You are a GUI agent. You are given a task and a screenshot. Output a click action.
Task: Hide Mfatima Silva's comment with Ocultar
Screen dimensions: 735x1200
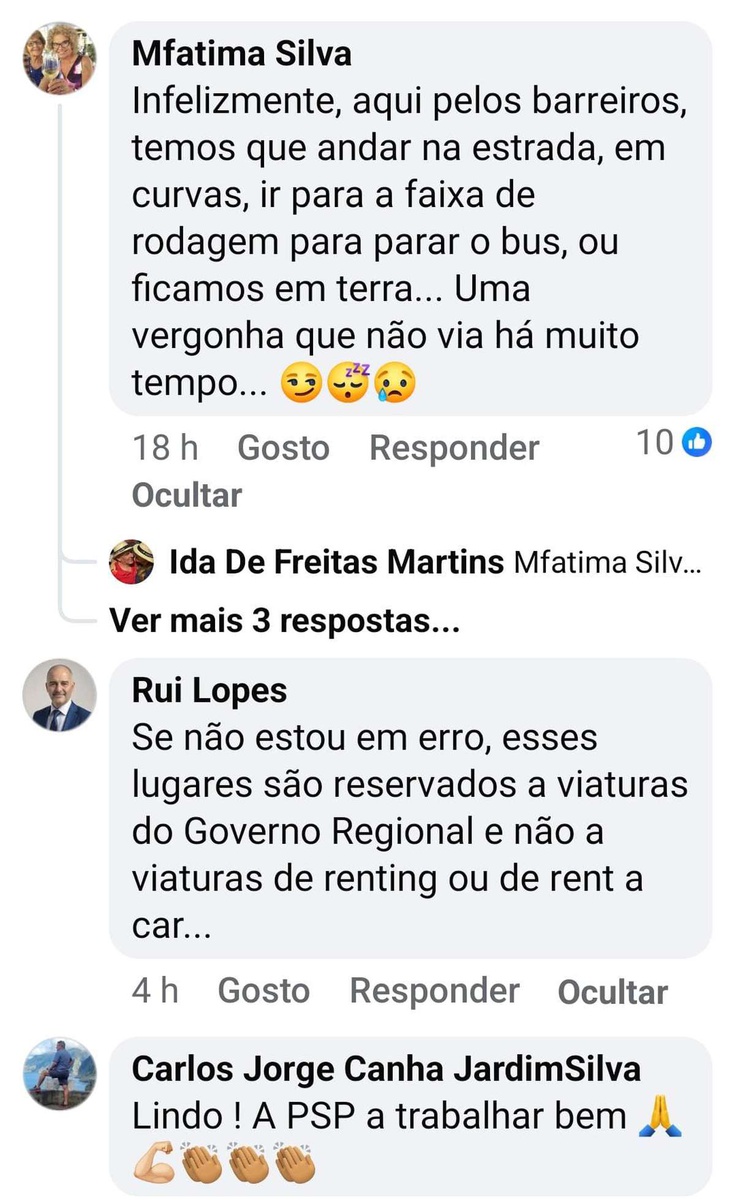pos(187,495)
